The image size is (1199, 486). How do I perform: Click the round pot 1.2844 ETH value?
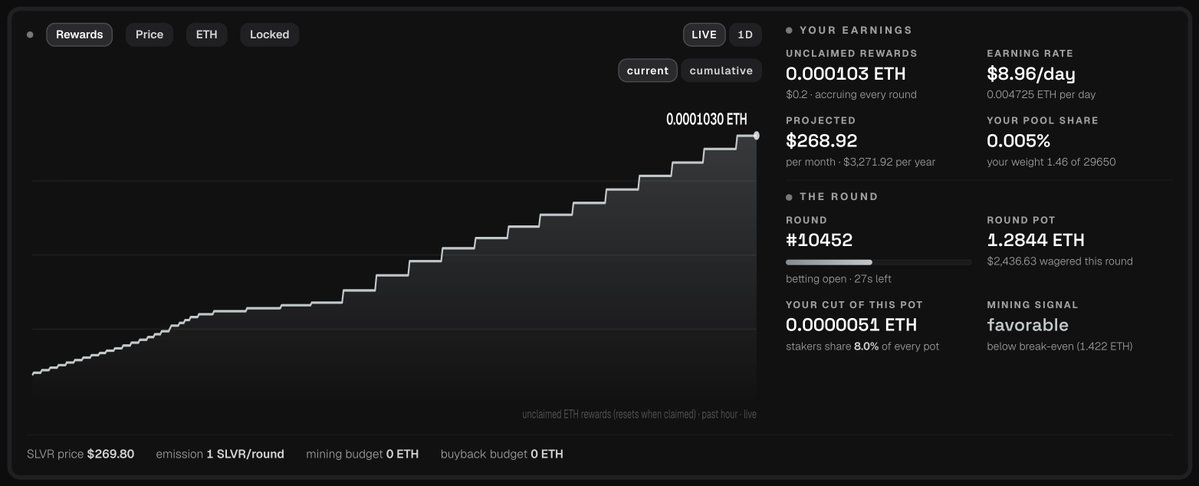(1035, 240)
